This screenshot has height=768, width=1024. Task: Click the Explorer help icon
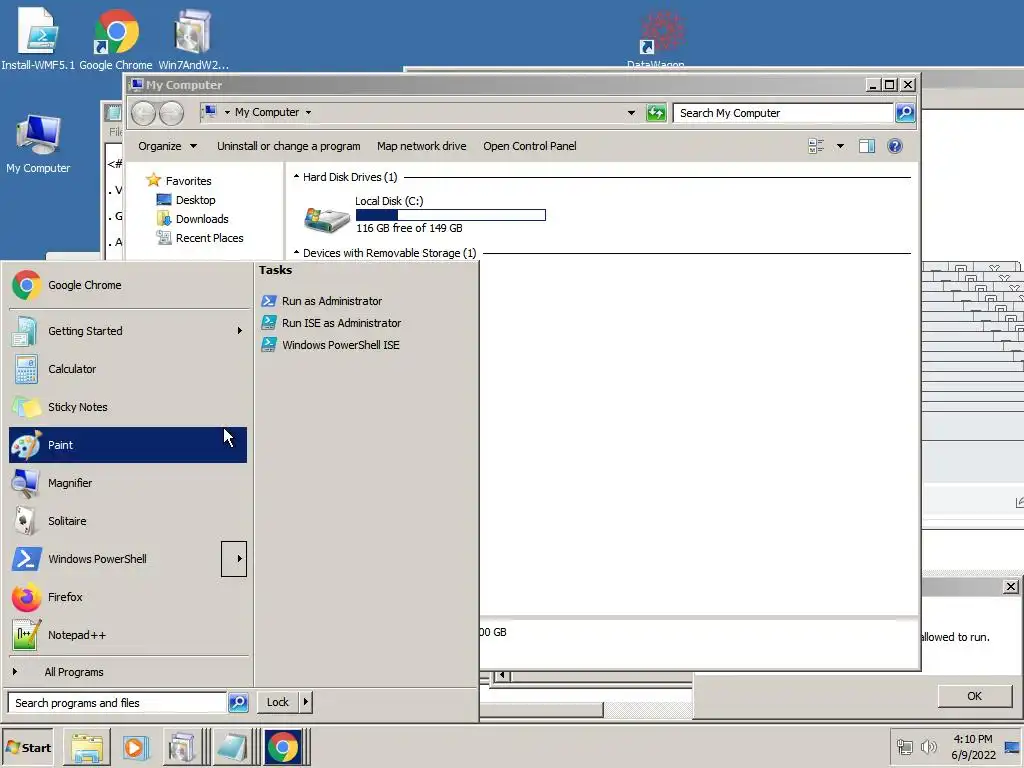click(895, 146)
